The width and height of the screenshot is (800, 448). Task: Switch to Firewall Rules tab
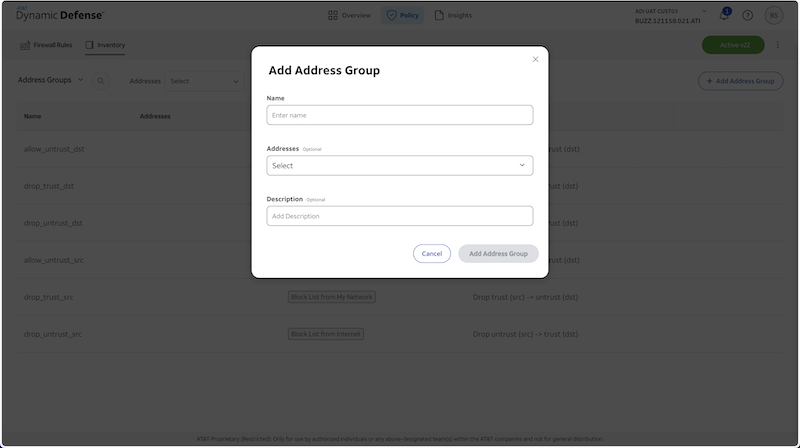(x=46, y=45)
